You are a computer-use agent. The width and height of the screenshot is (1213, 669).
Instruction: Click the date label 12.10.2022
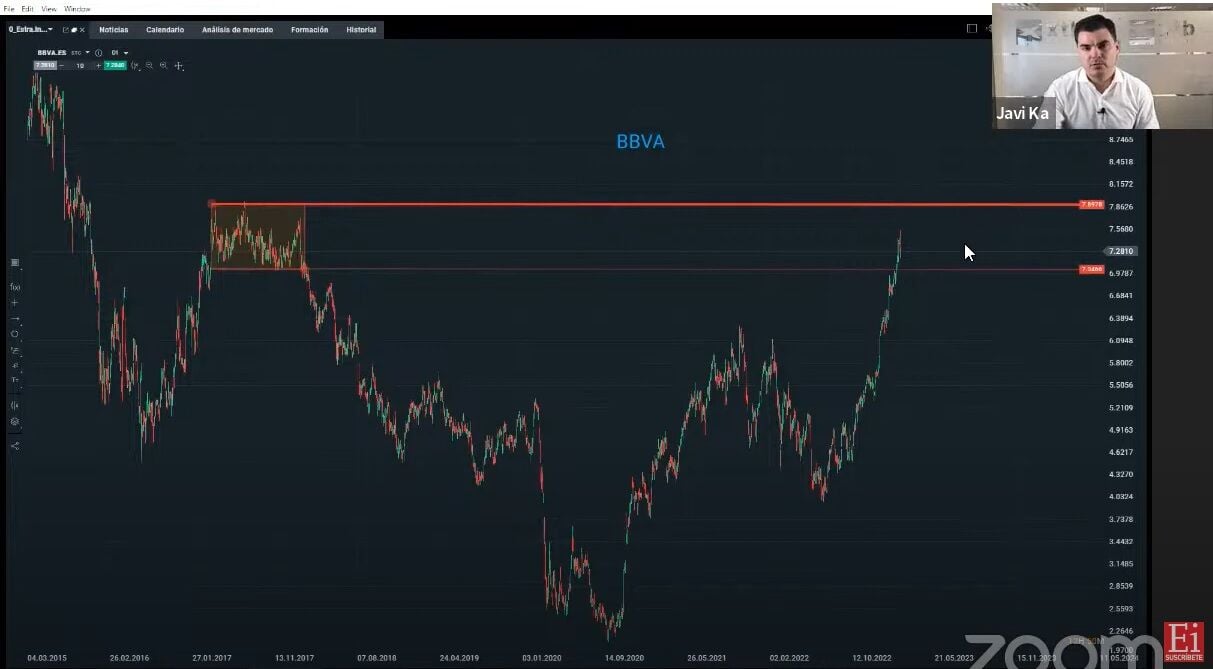(x=871, y=658)
